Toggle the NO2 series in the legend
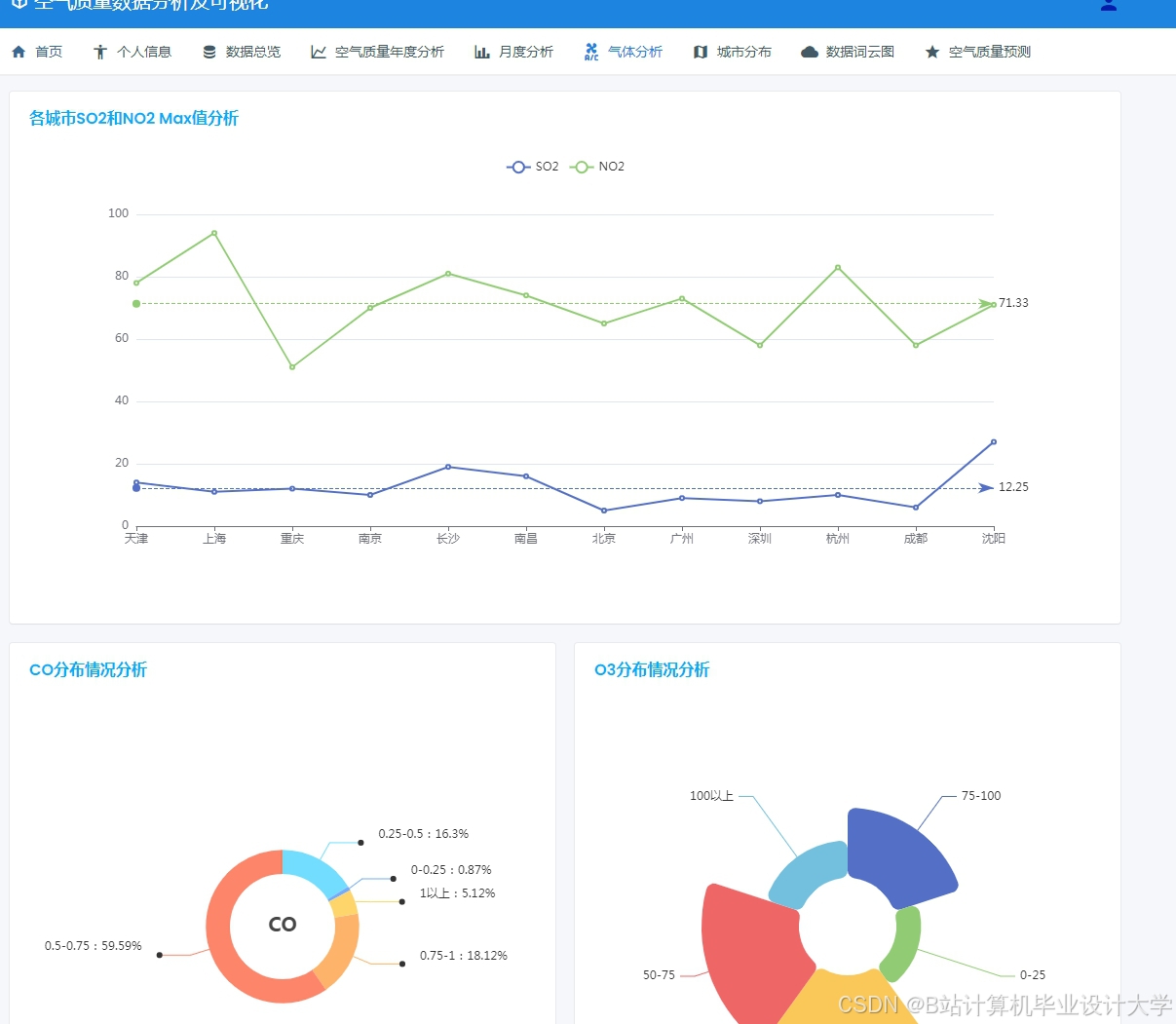 click(597, 167)
